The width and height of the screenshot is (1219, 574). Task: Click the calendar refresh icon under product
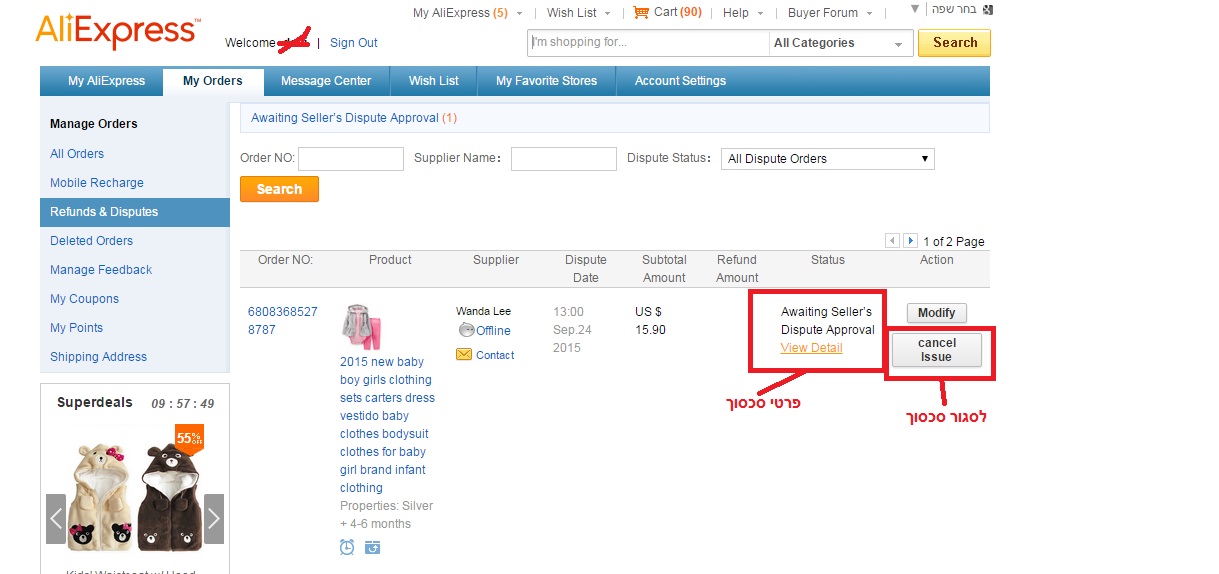coord(372,547)
